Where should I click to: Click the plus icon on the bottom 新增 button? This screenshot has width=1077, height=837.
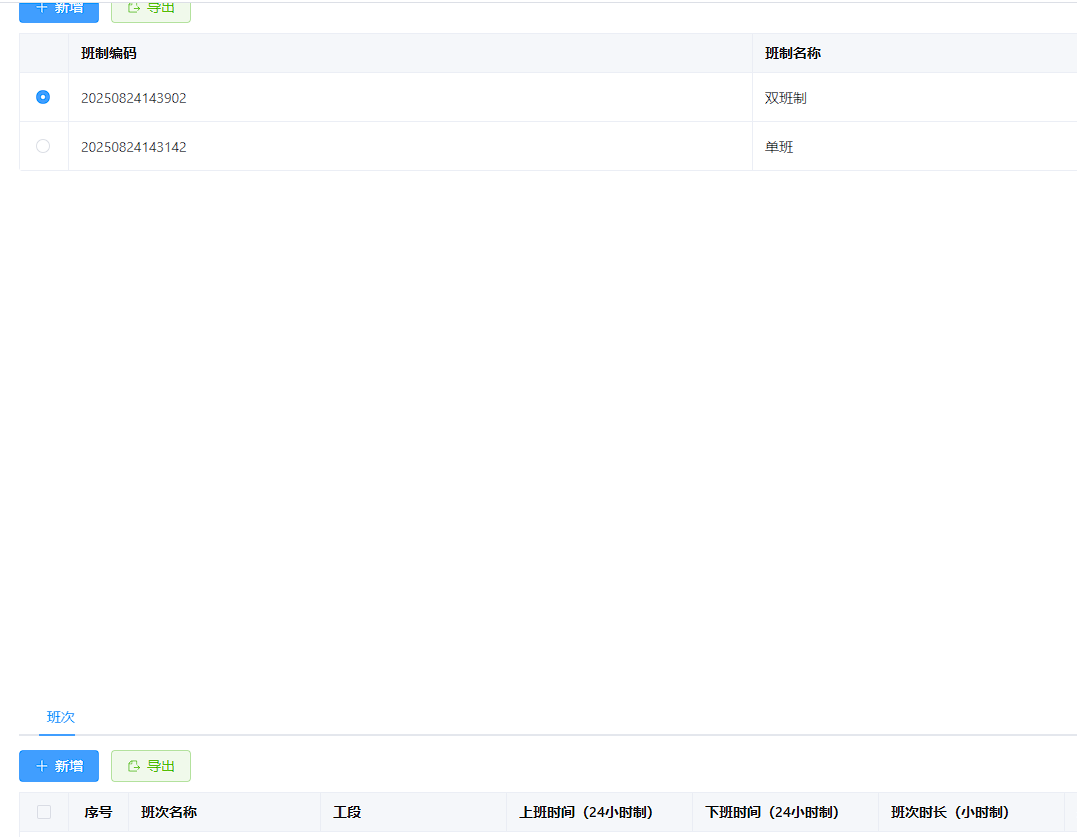click(43, 766)
